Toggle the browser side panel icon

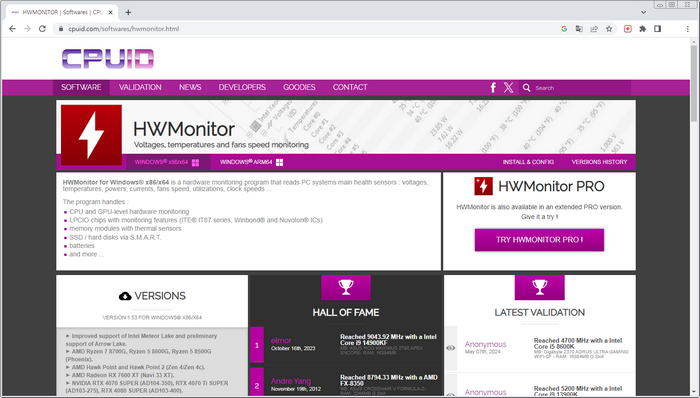click(x=658, y=29)
